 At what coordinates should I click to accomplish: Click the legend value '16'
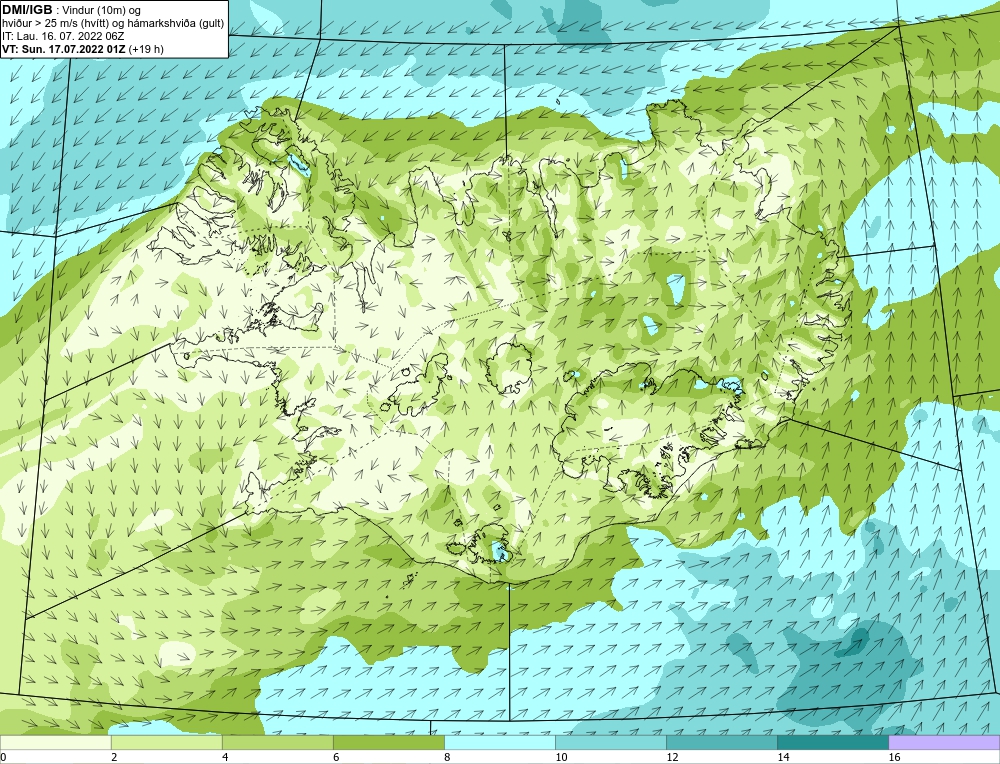(894, 757)
